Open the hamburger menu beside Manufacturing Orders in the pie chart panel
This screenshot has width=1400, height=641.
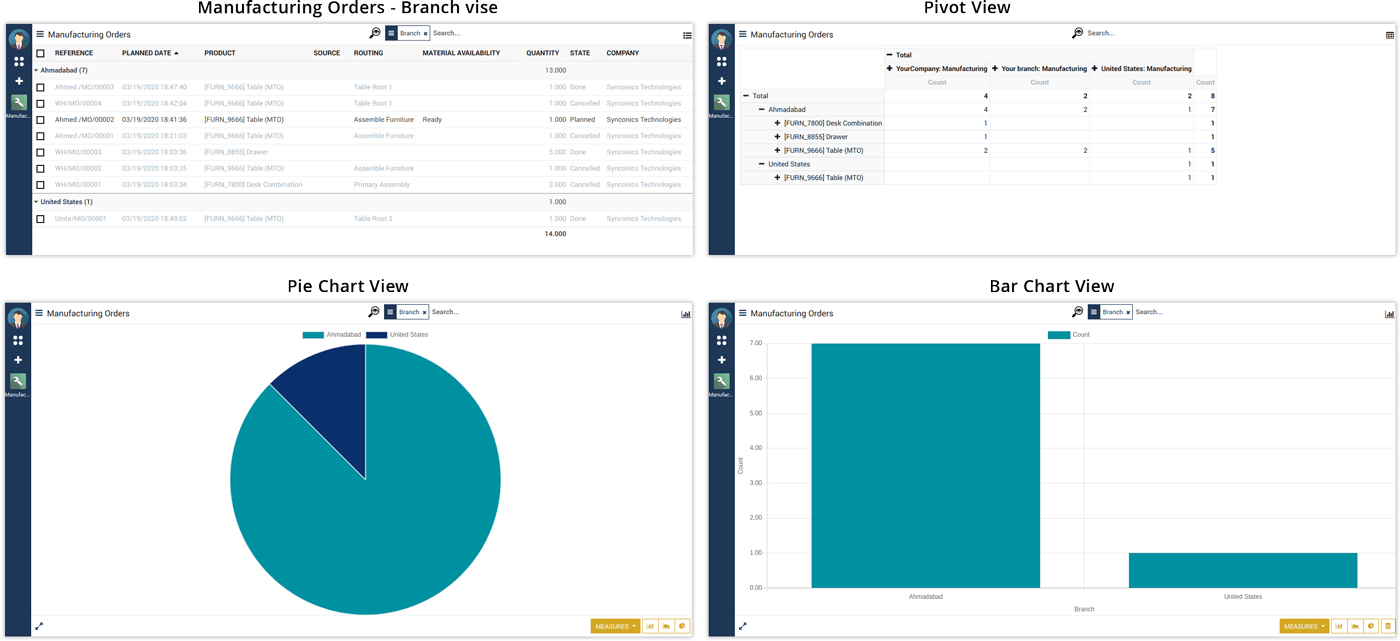click(39, 313)
